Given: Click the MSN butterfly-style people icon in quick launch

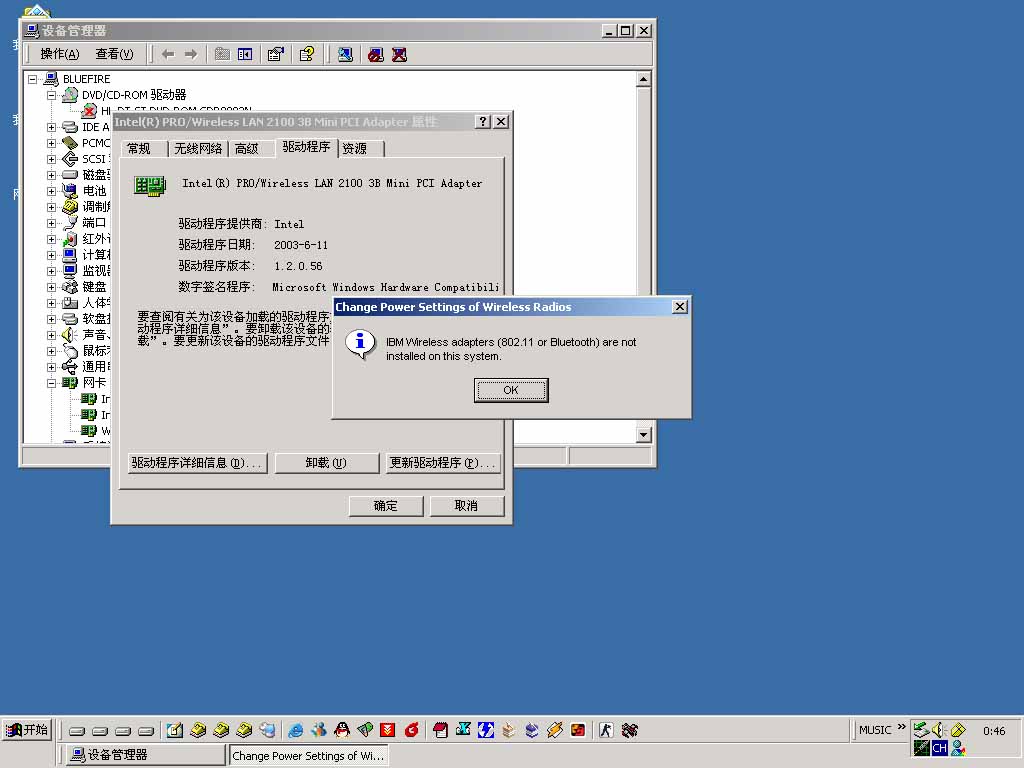Looking at the screenshot, I should click(319, 730).
